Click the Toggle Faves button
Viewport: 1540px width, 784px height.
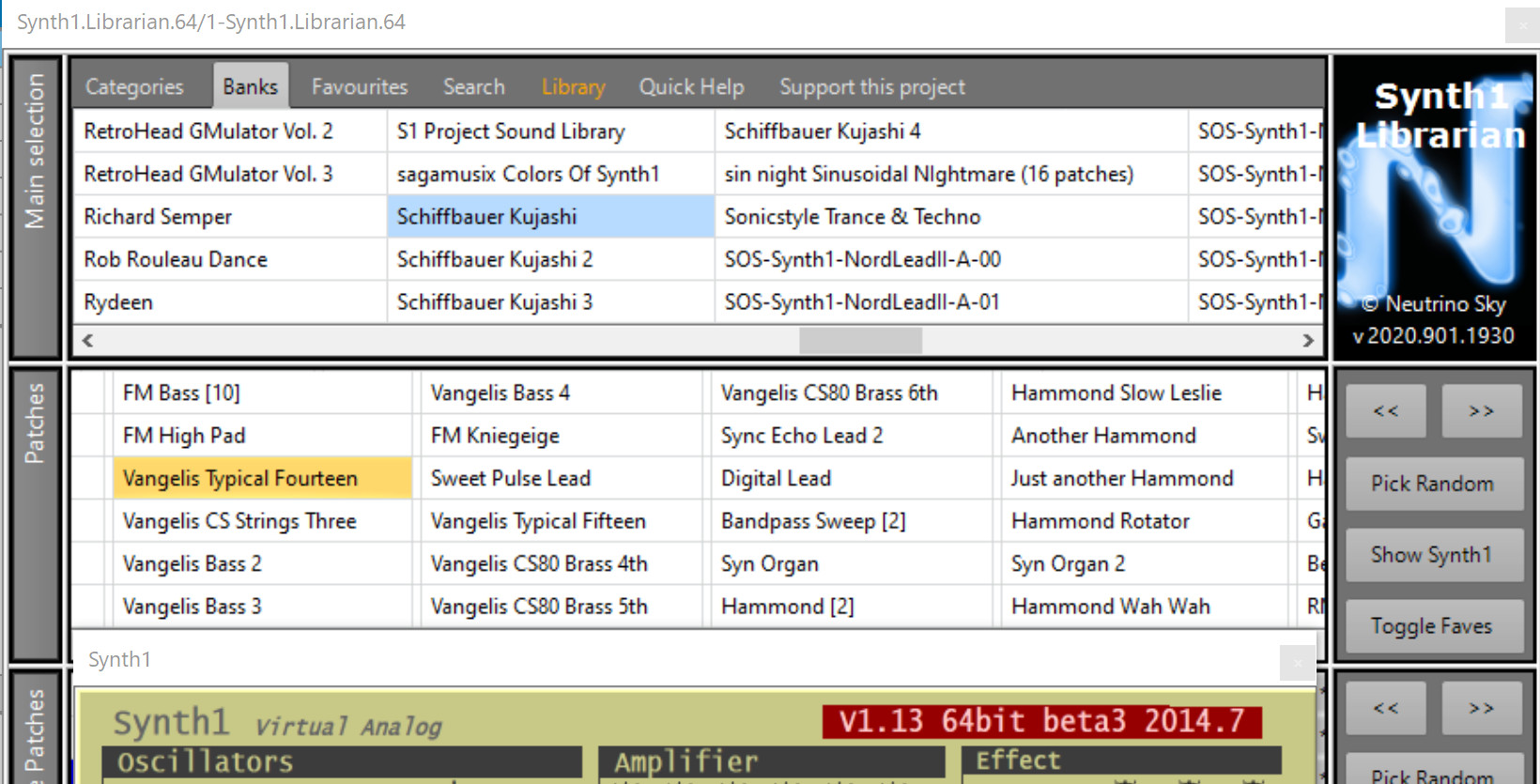1433,626
